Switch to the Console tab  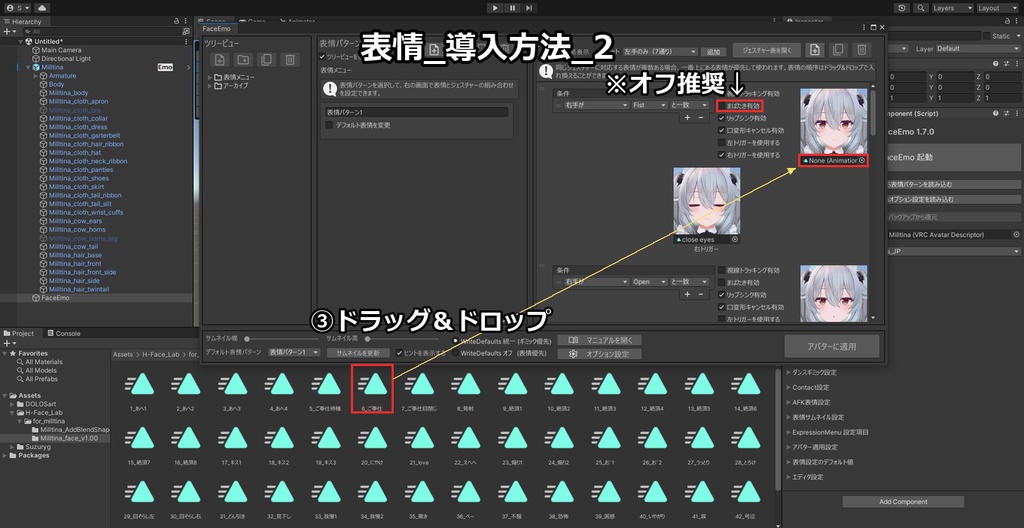tap(63, 333)
